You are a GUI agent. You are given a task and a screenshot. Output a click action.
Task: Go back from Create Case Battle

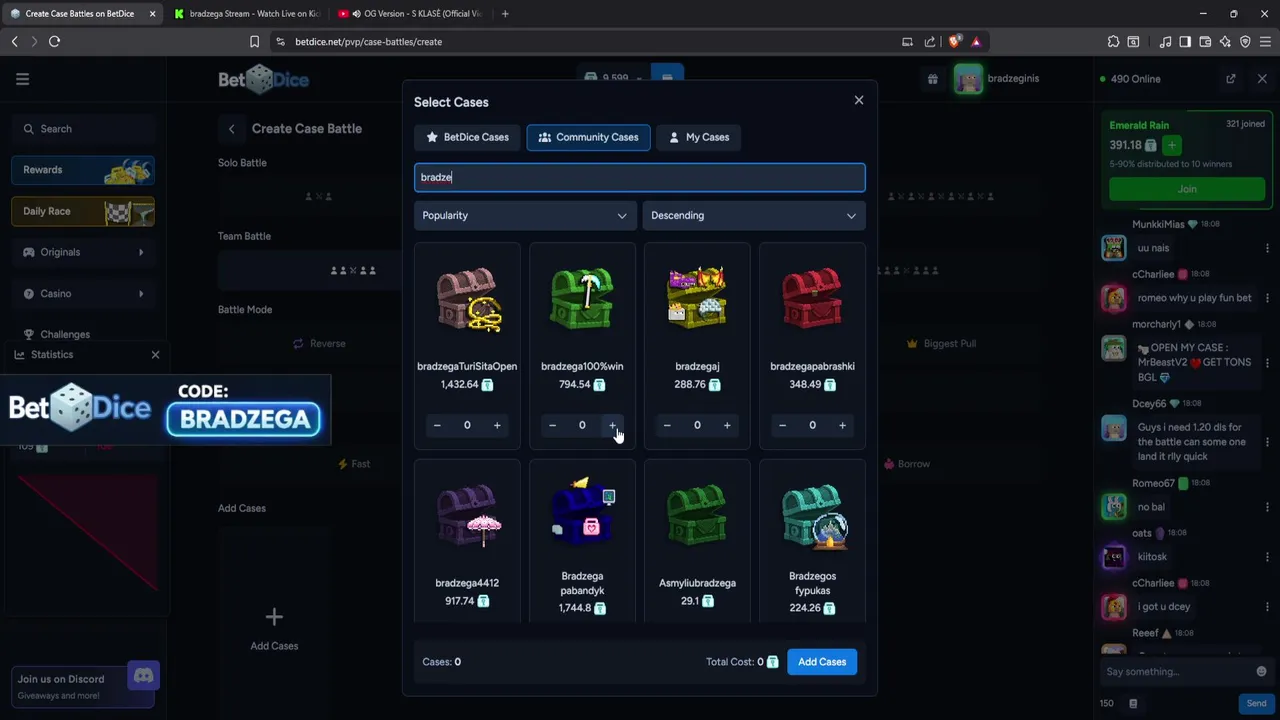[x=231, y=129]
